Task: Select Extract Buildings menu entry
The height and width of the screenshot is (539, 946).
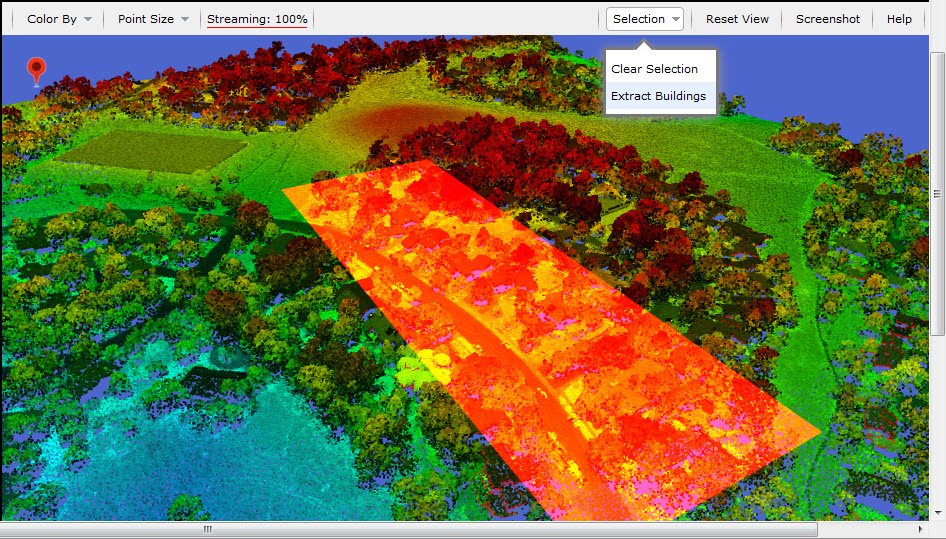Action: pos(658,96)
